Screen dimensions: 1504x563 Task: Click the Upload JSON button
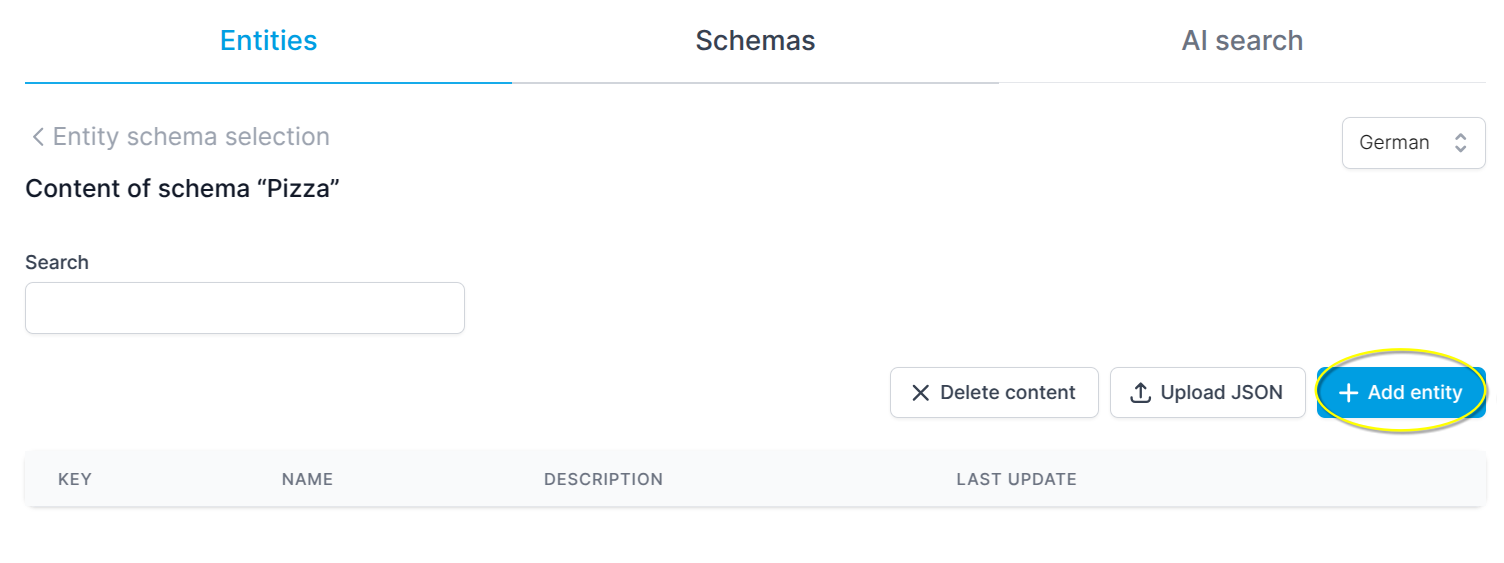1207,393
